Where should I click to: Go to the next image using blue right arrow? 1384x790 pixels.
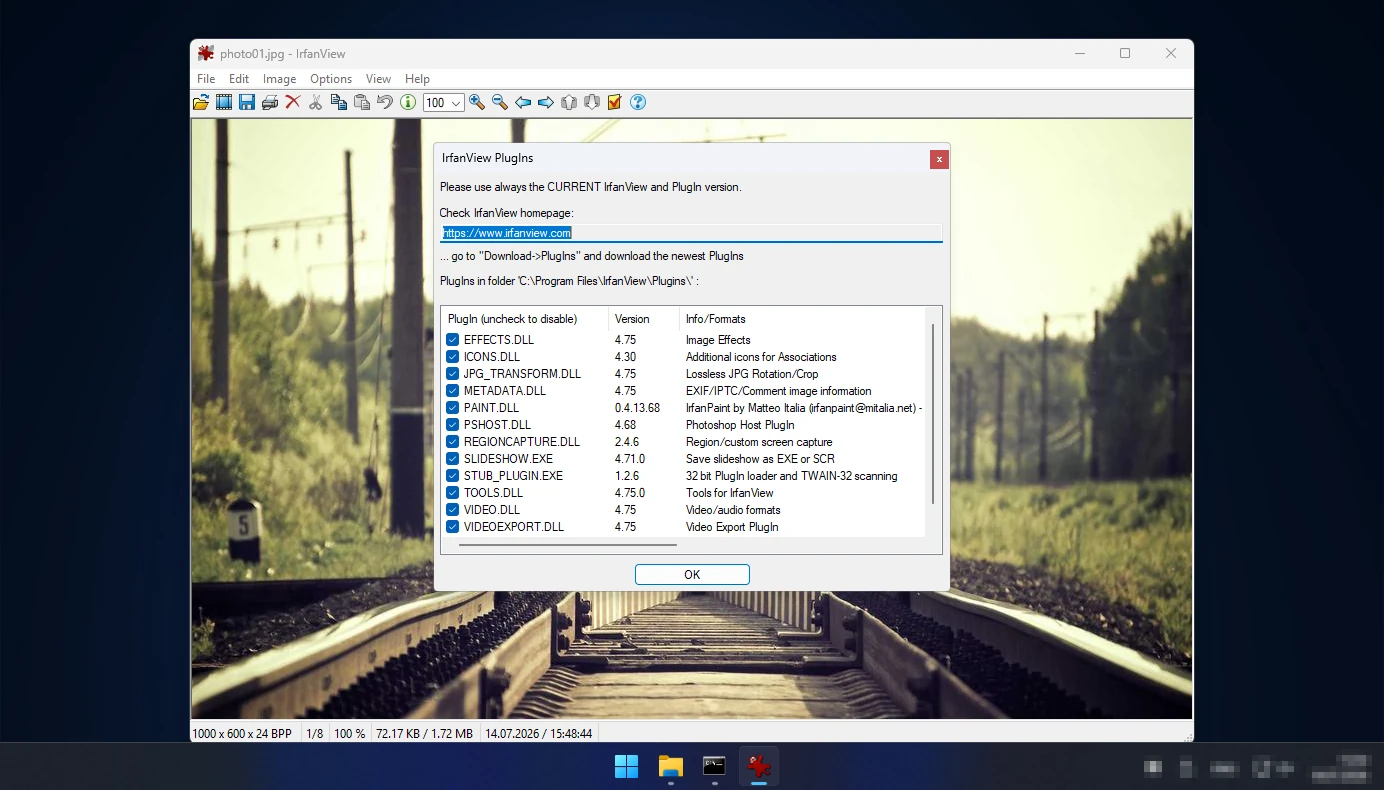tap(546, 102)
